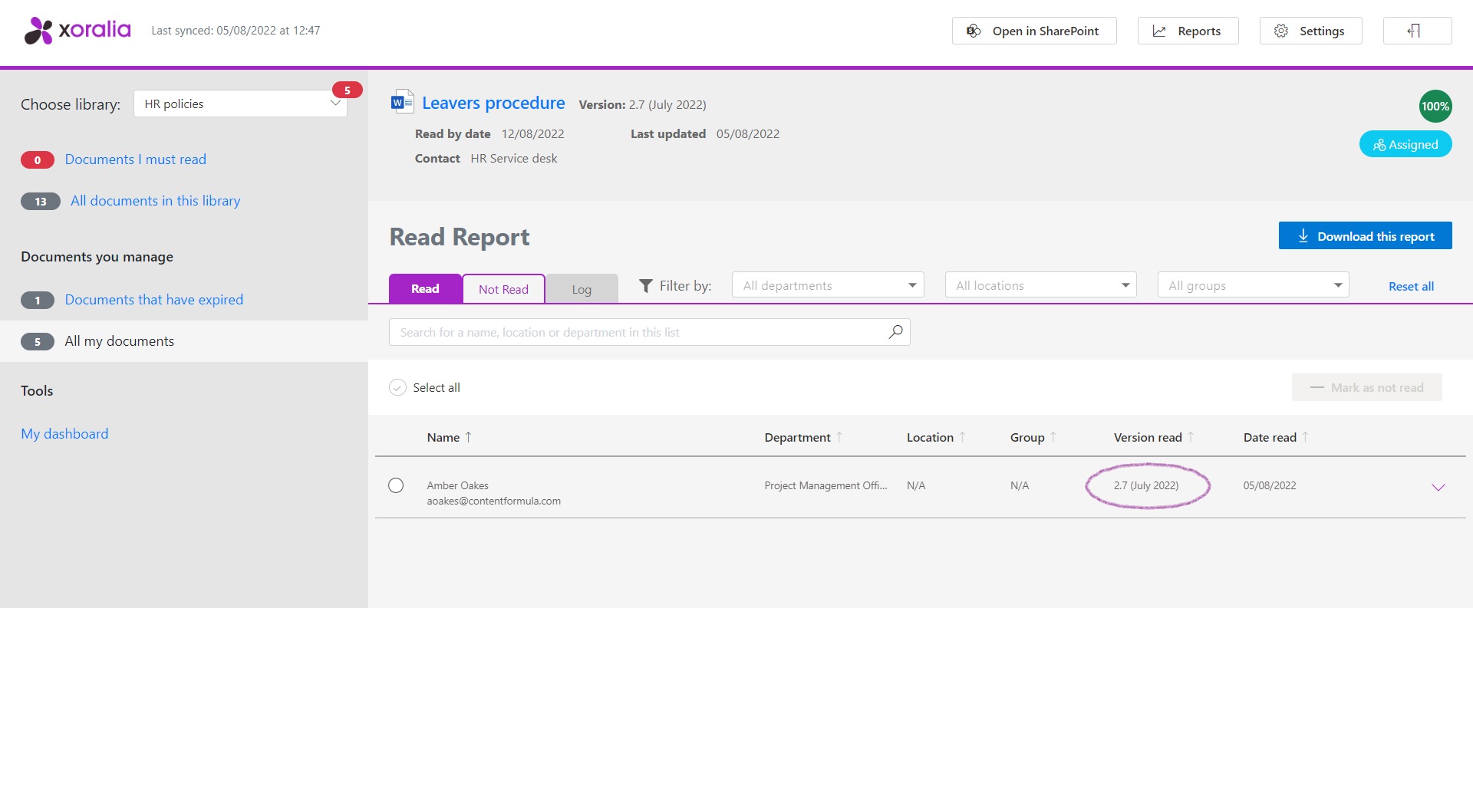Click the aoakes@contentformula.com email text
This screenshot has height=812, width=1473.
pyautogui.click(x=493, y=501)
